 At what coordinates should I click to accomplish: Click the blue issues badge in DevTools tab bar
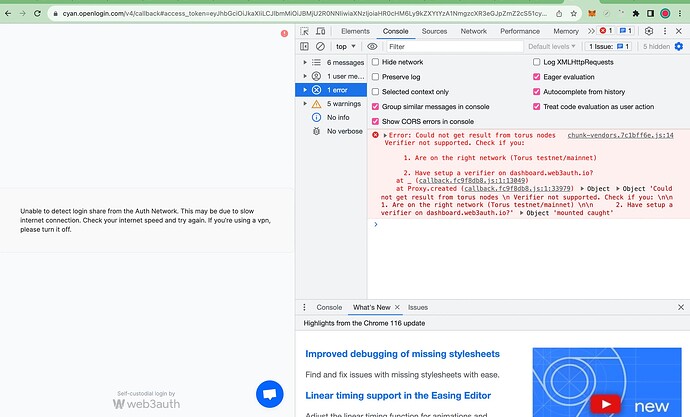pos(625,31)
